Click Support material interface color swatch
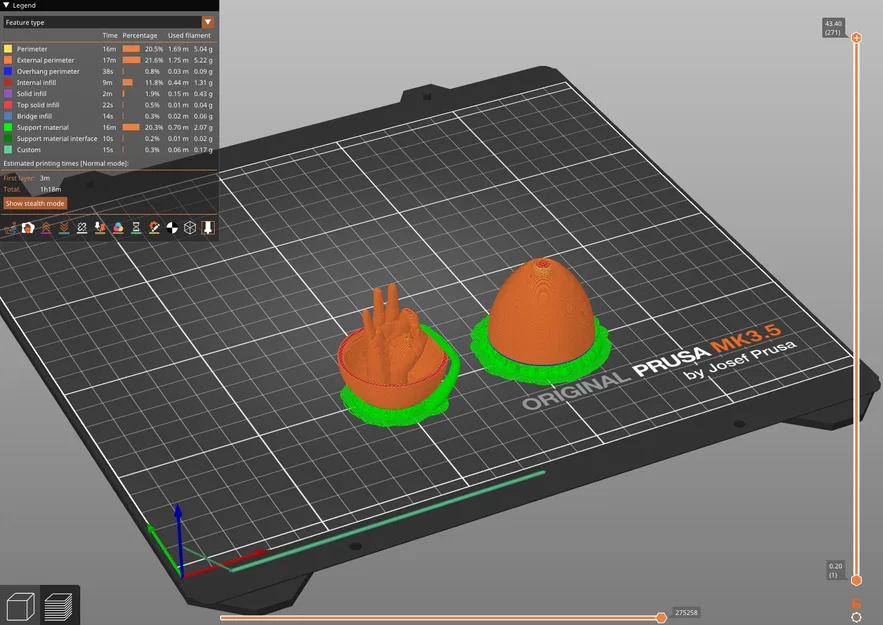The width and height of the screenshot is (883, 625). click(8, 139)
